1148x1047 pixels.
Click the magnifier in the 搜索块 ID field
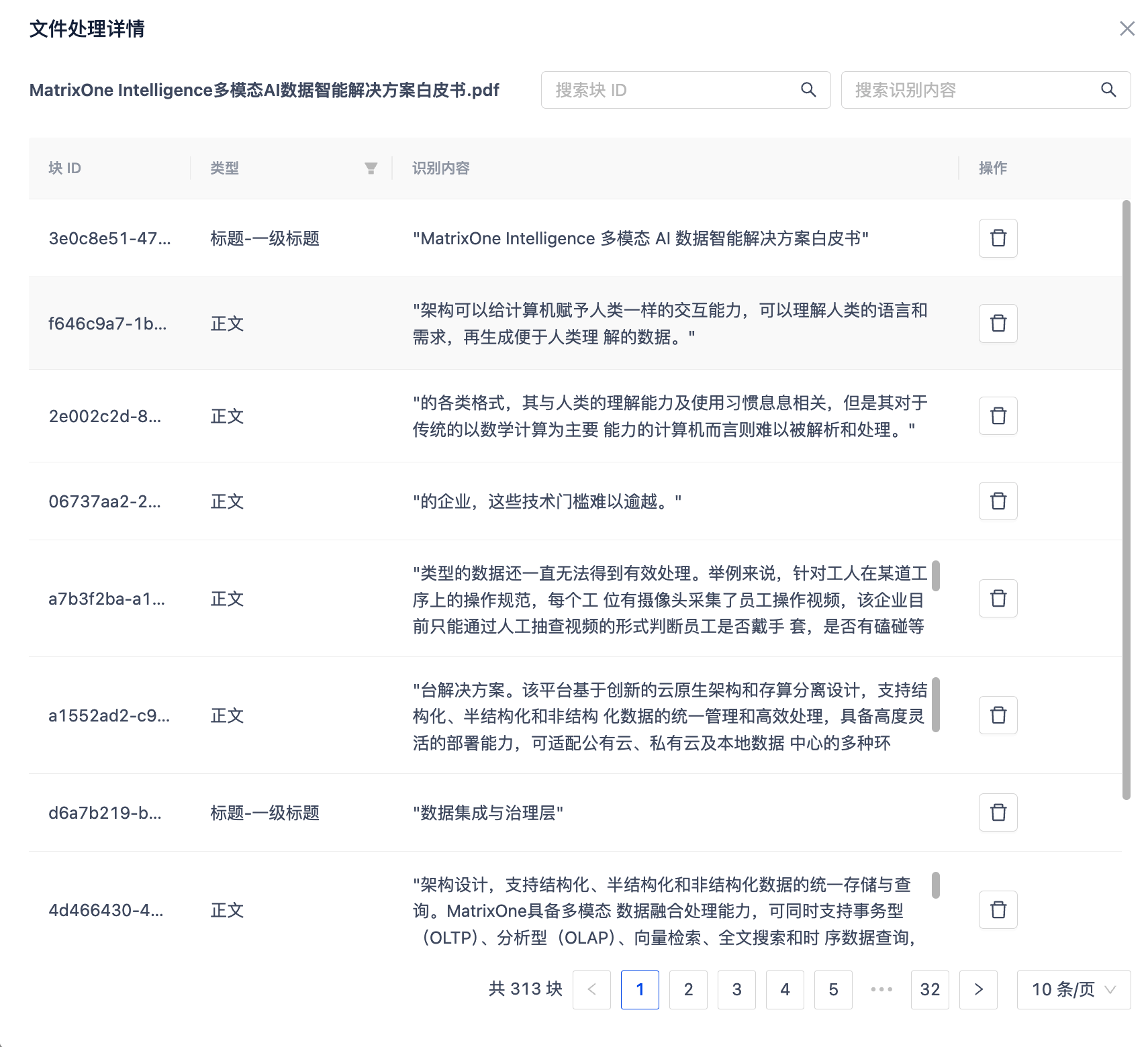pyautogui.click(x=808, y=89)
